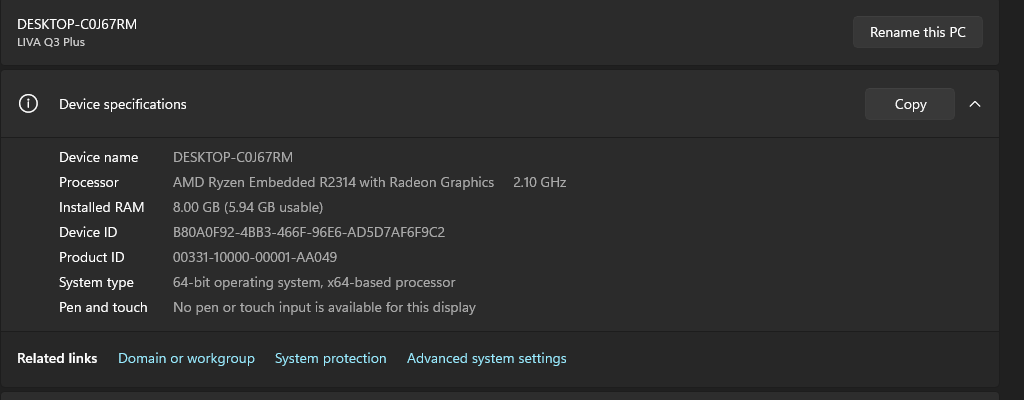Click the DESKTOP-C0J67RM heading at the top

(77, 24)
